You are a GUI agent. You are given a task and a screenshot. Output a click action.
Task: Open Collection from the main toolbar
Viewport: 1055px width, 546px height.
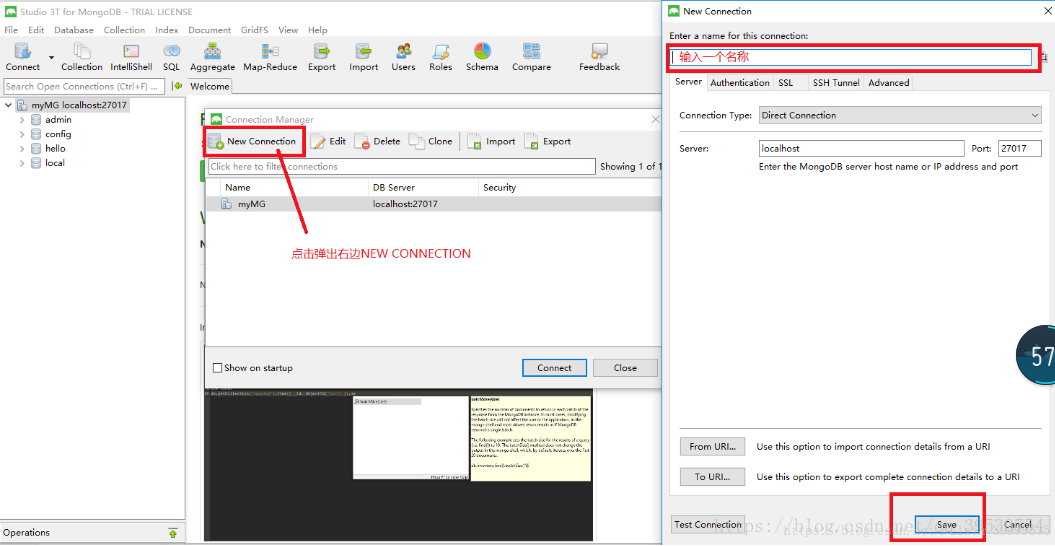click(81, 57)
